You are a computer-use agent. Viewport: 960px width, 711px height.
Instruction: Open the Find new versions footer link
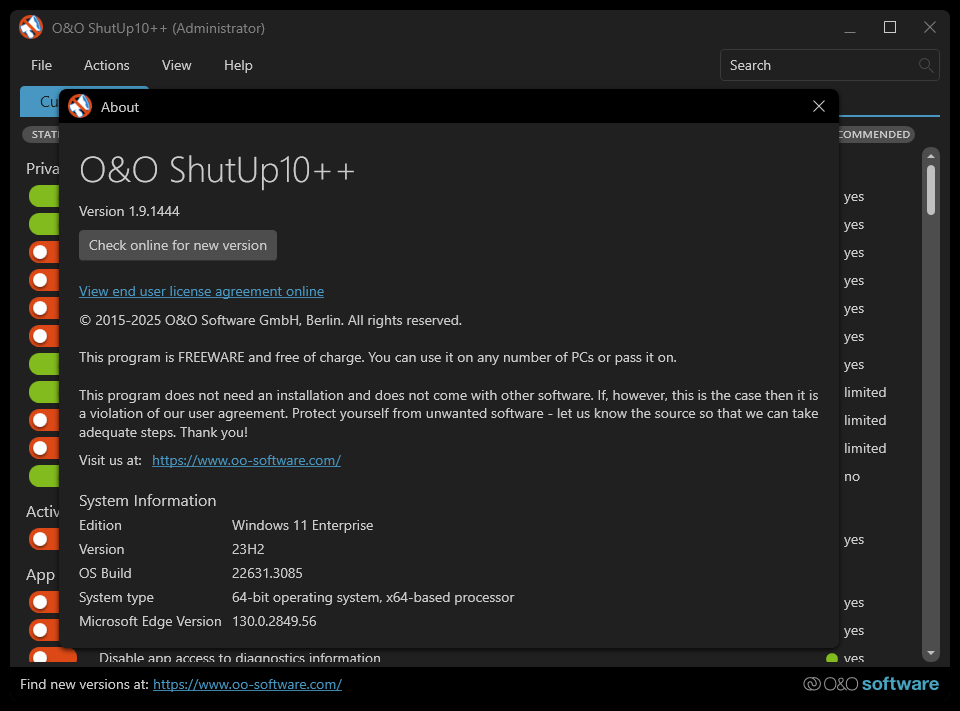pyautogui.click(x=247, y=684)
